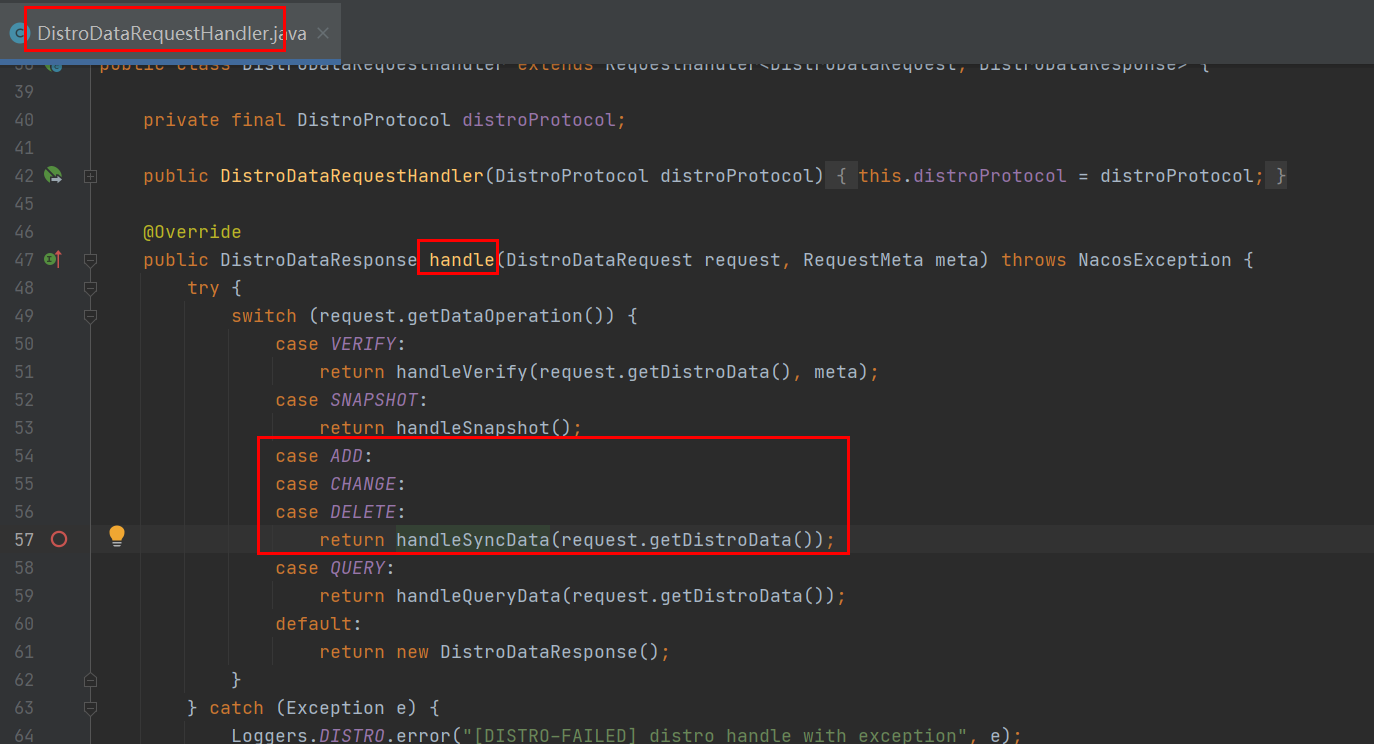Click the handle method name on line 47

click(462, 260)
